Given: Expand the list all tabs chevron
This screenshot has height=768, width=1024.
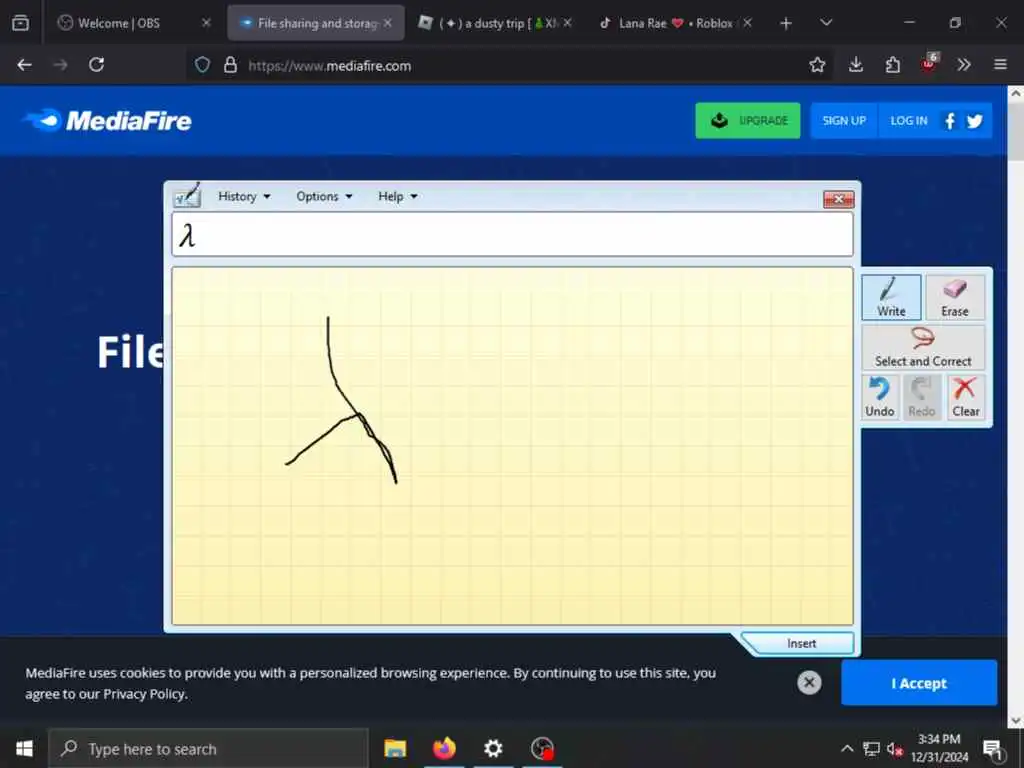Looking at the screenshot, I should pos(826,23).
